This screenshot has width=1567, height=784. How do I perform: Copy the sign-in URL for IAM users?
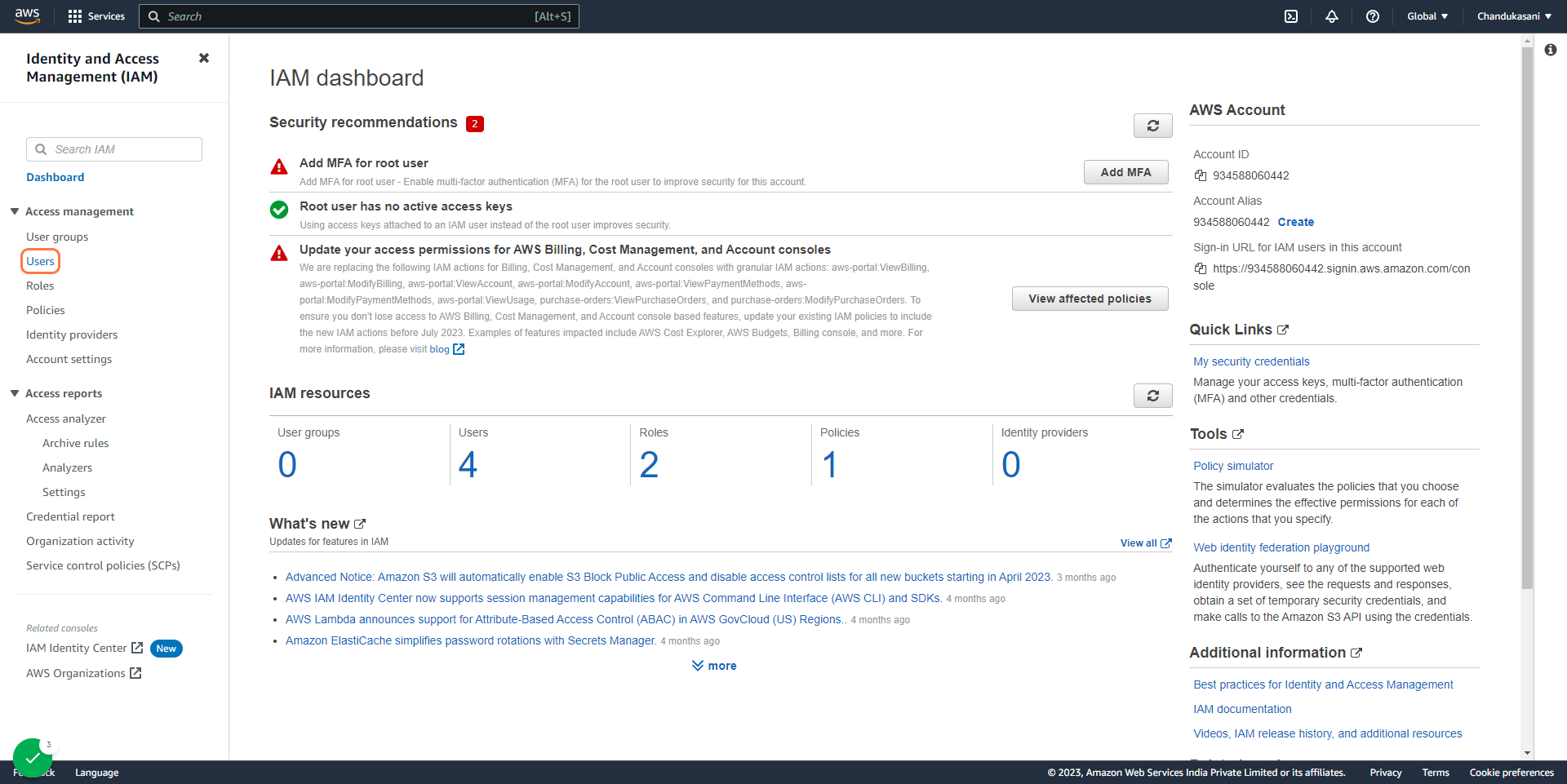click(1201, 268)
